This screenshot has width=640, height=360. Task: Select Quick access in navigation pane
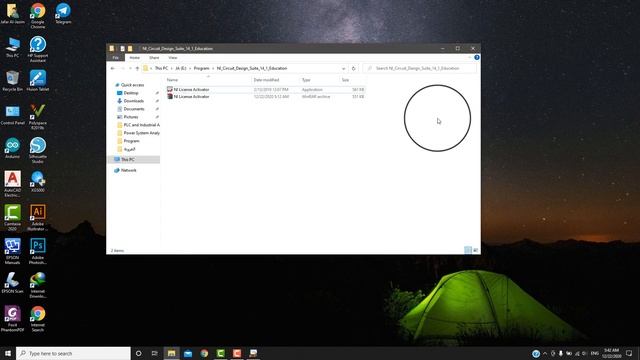click(132, 85)
